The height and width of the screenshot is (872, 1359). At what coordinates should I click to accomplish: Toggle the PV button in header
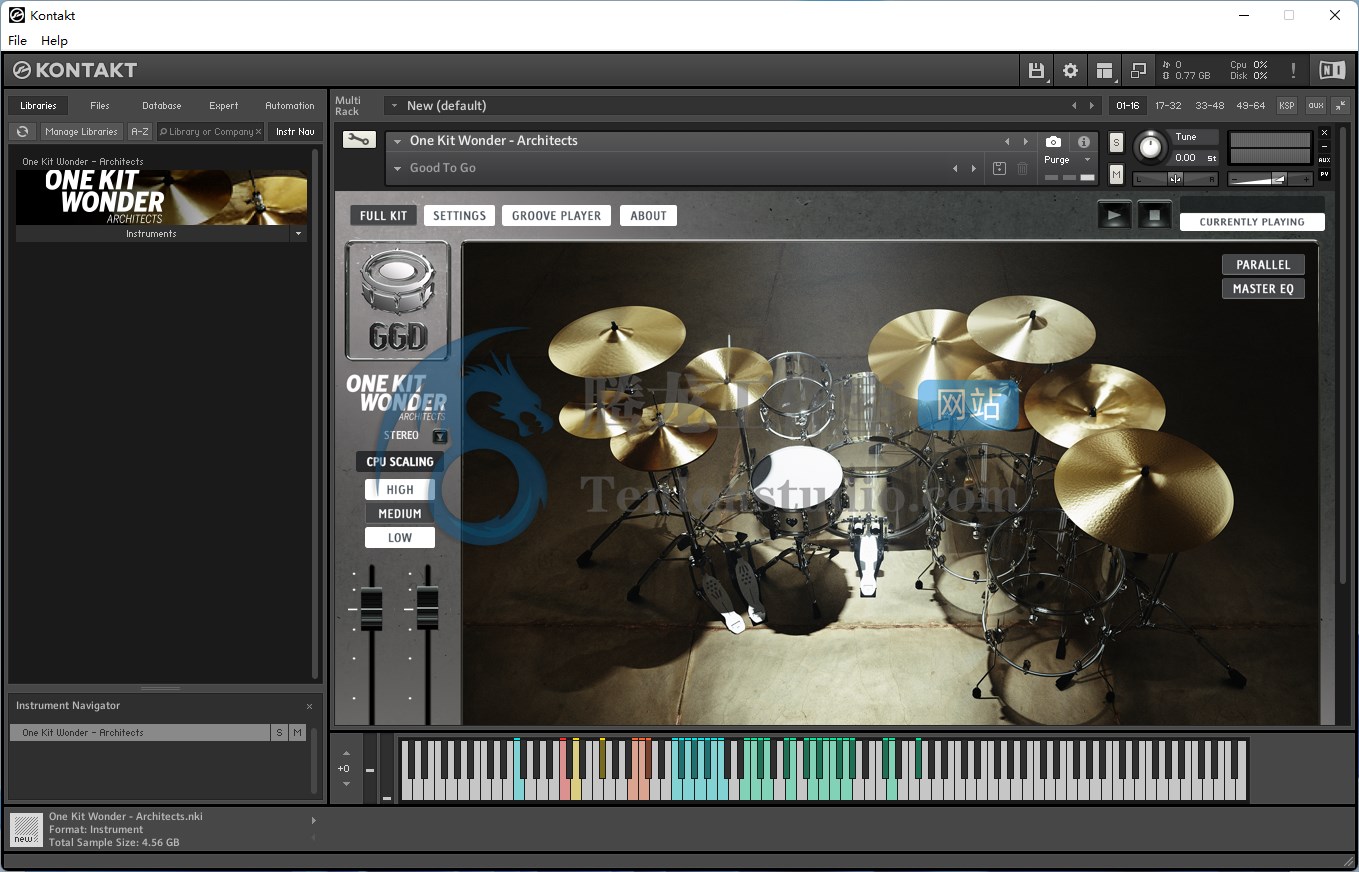pyautogui.click(x=1324, y=174)
